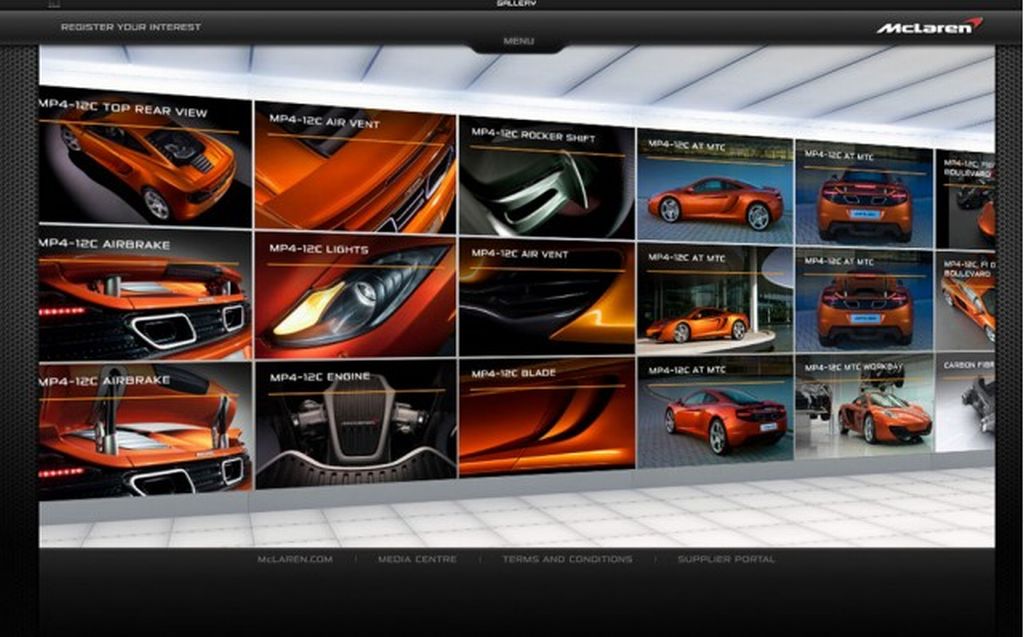
Task: View the MP4-12C Engine image
Action: (355, 423)
